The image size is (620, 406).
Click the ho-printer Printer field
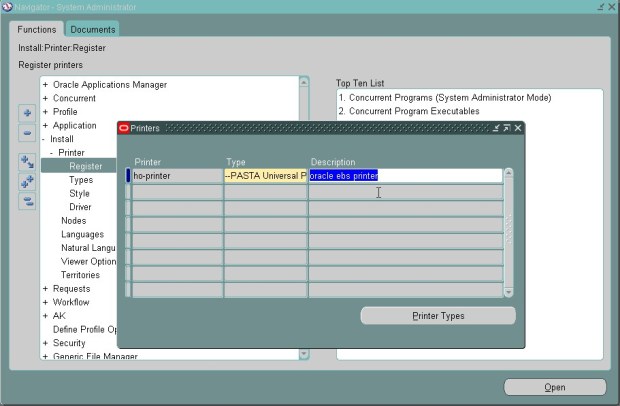tap(177, 175)
